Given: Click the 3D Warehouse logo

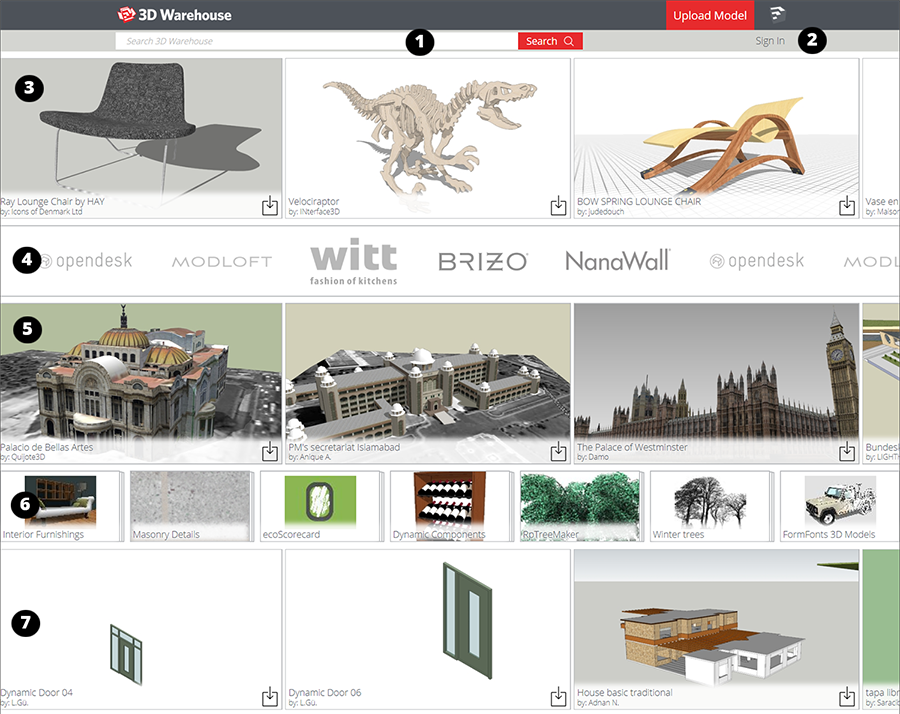Looking at the screenshot, I should (174, 15).
